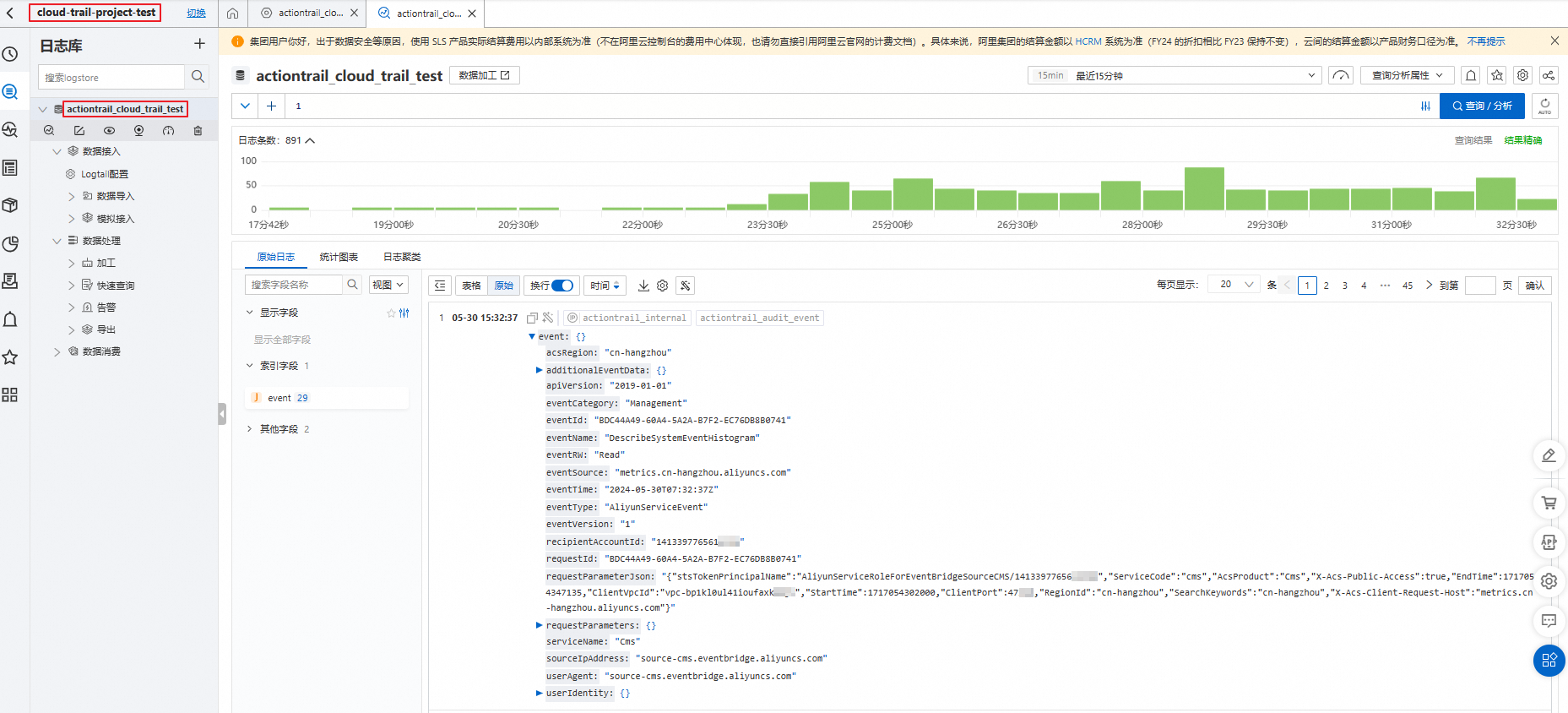Click the gauge icon under the logstore name

[168, 130]
